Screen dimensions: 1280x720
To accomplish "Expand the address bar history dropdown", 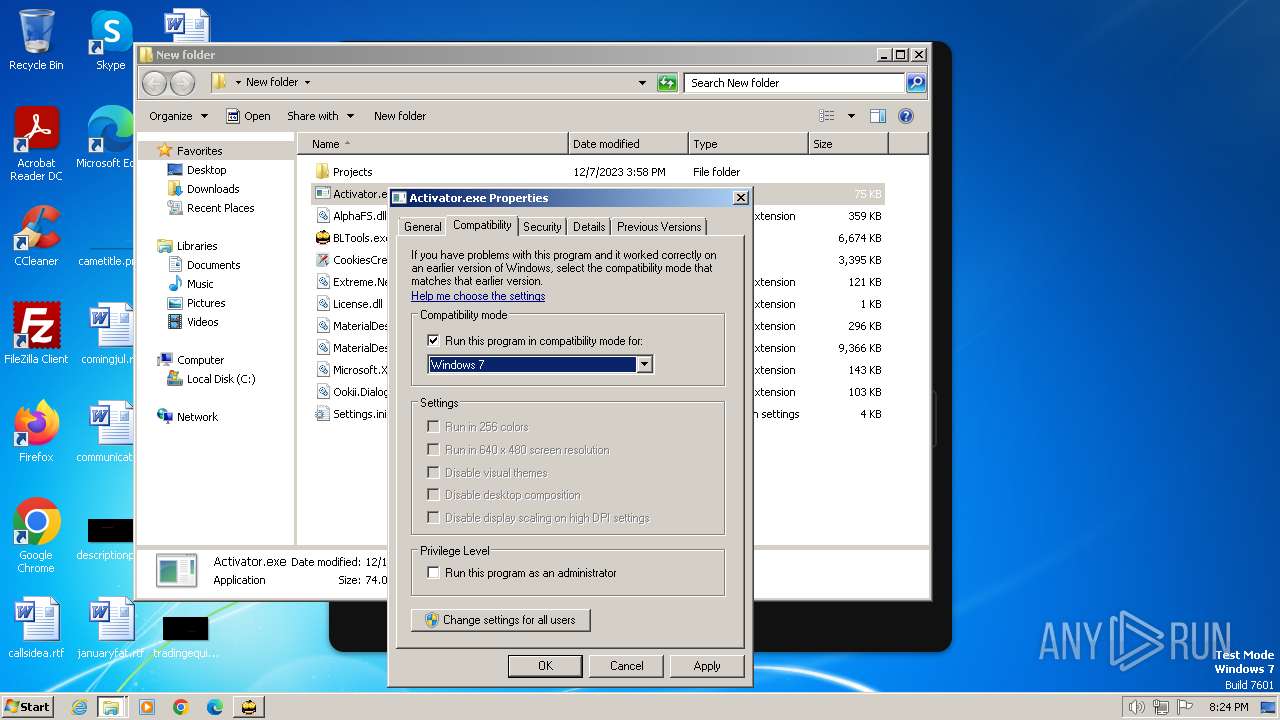I will 642,83.
